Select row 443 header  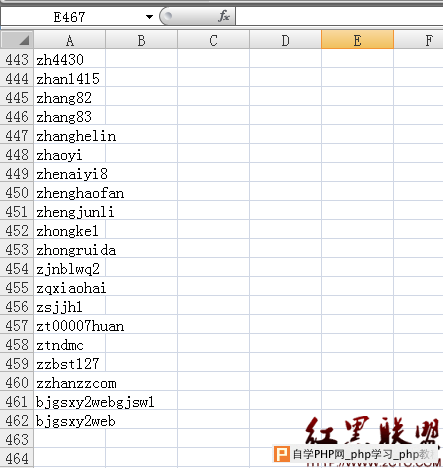[x=17, y=60]
